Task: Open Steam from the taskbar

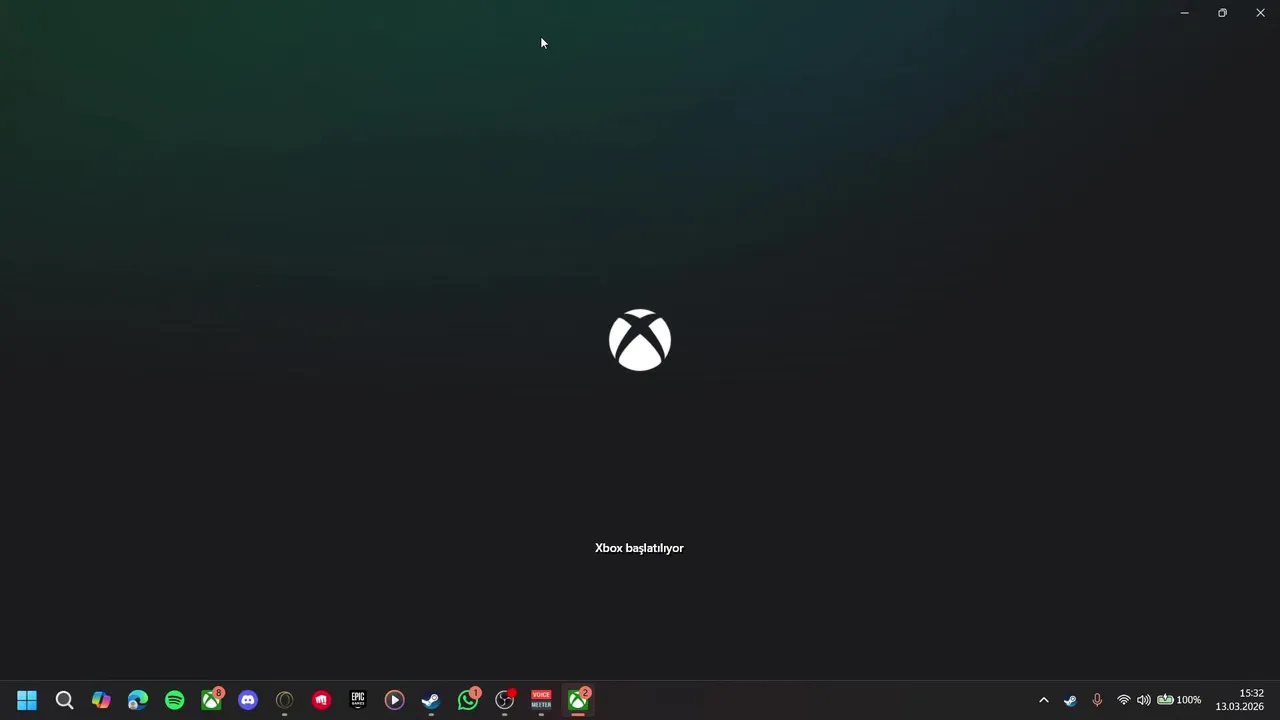Action: point(431,700)
